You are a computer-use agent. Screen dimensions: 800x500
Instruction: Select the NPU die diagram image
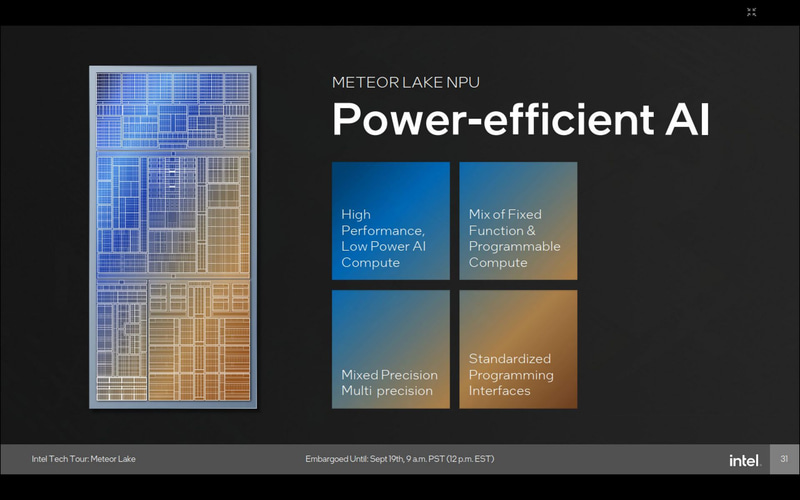point(173,237)
